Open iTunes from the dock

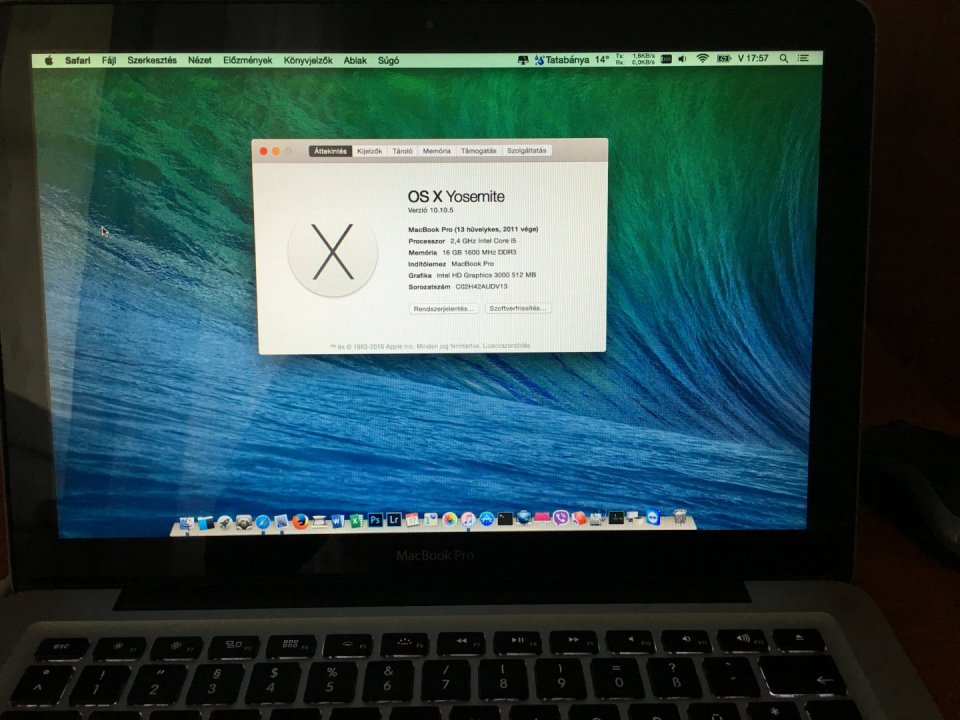pyautogui.click(x=468, y=520)
